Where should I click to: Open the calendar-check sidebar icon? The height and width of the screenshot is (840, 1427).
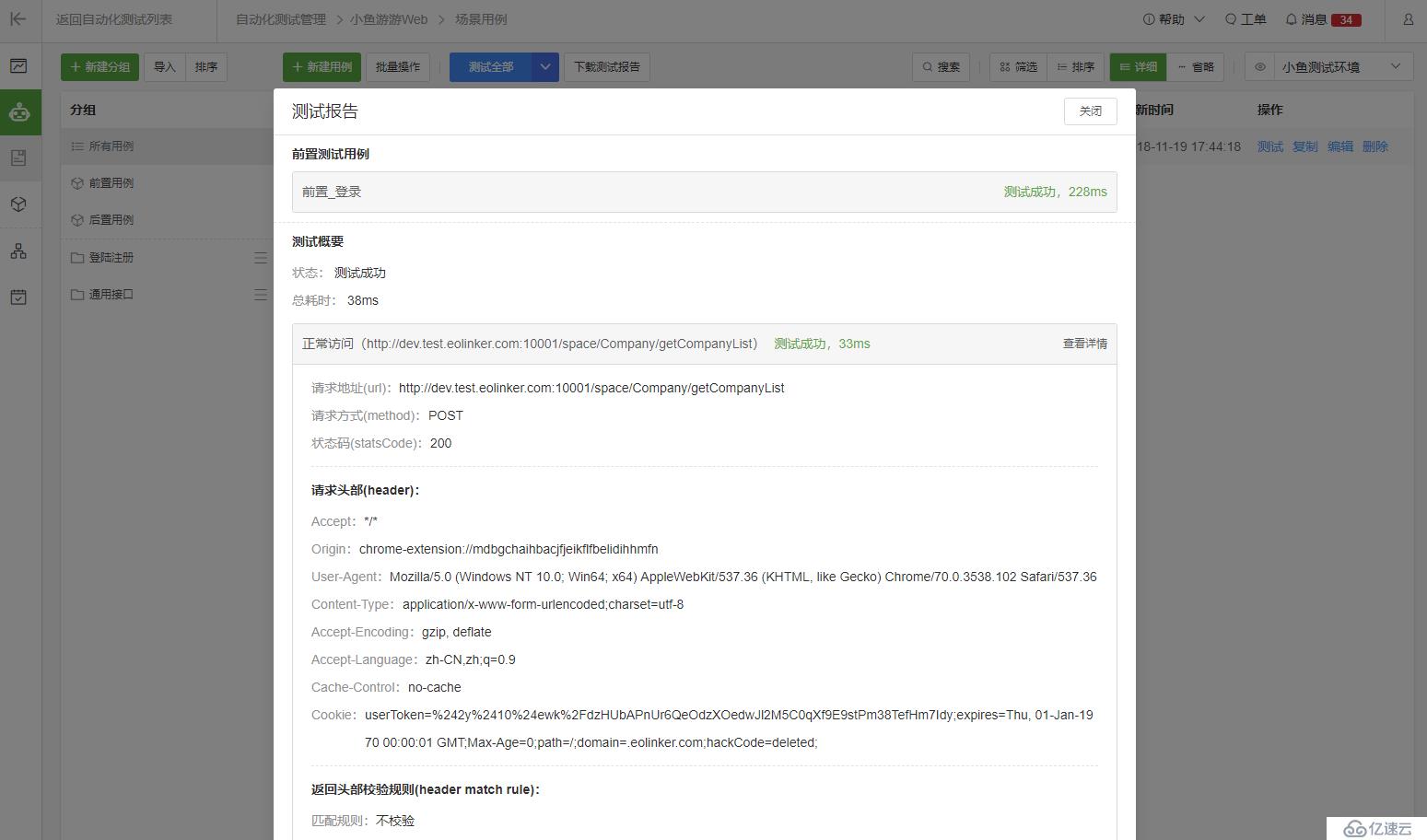[18, 297]
